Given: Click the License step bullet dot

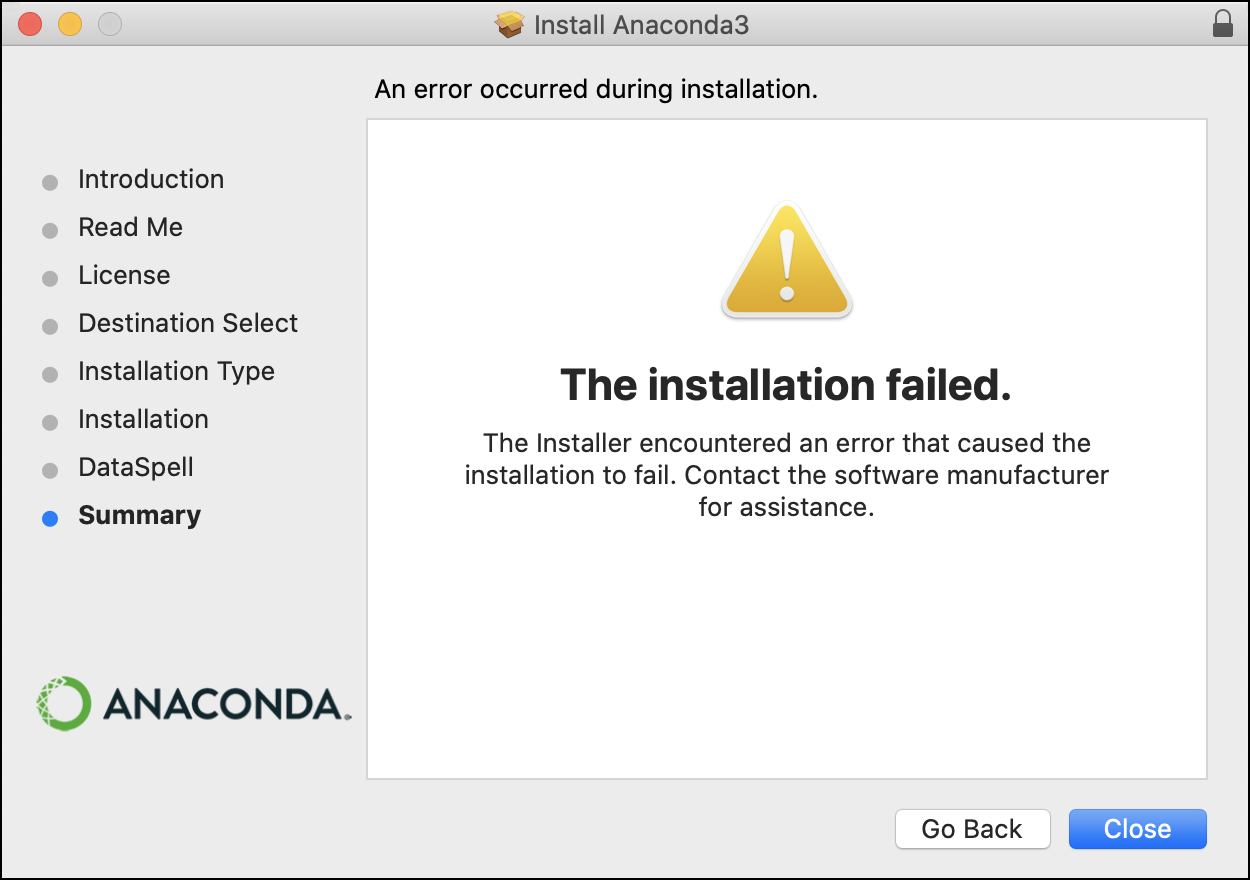Looking at the screenshot, I should click(50, 279).
